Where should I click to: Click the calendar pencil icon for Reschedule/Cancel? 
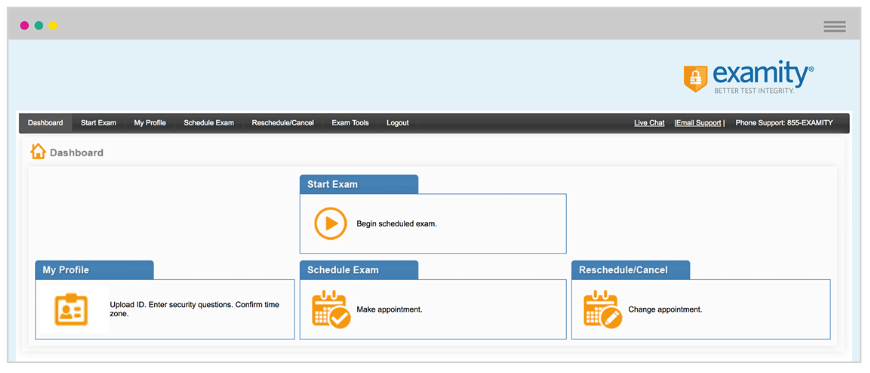coord(603,309)
